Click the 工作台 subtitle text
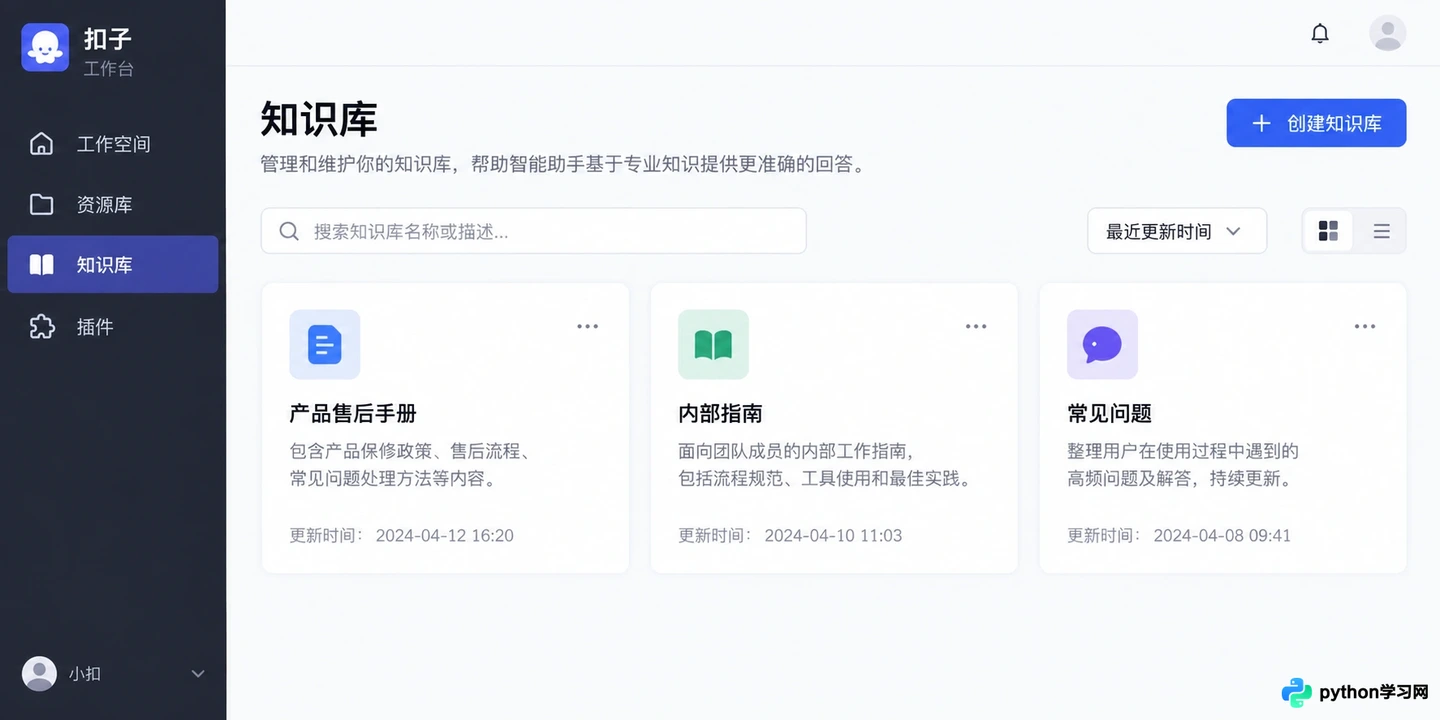The height and width of the screenshot is (720, 1440). point(108,69)
